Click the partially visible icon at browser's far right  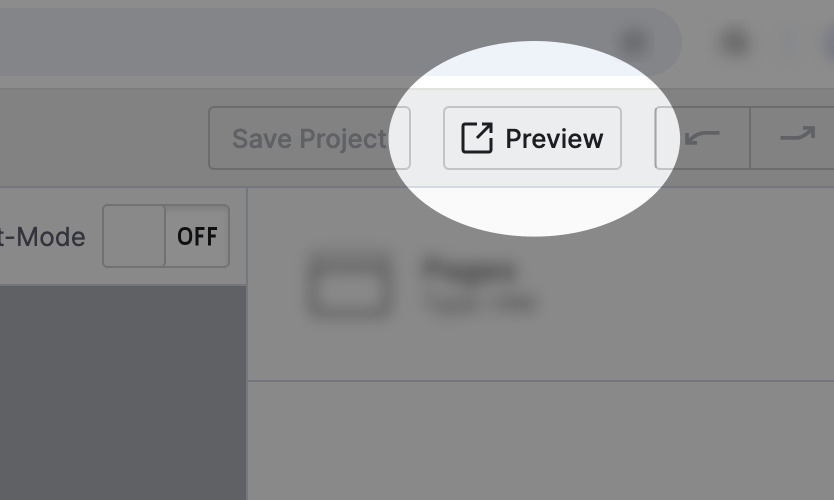(x=826, y=42)
